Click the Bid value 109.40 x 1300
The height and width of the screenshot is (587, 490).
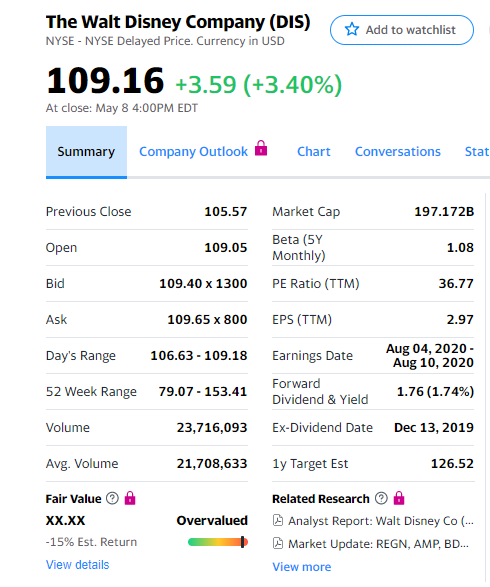tap(203, 283)
